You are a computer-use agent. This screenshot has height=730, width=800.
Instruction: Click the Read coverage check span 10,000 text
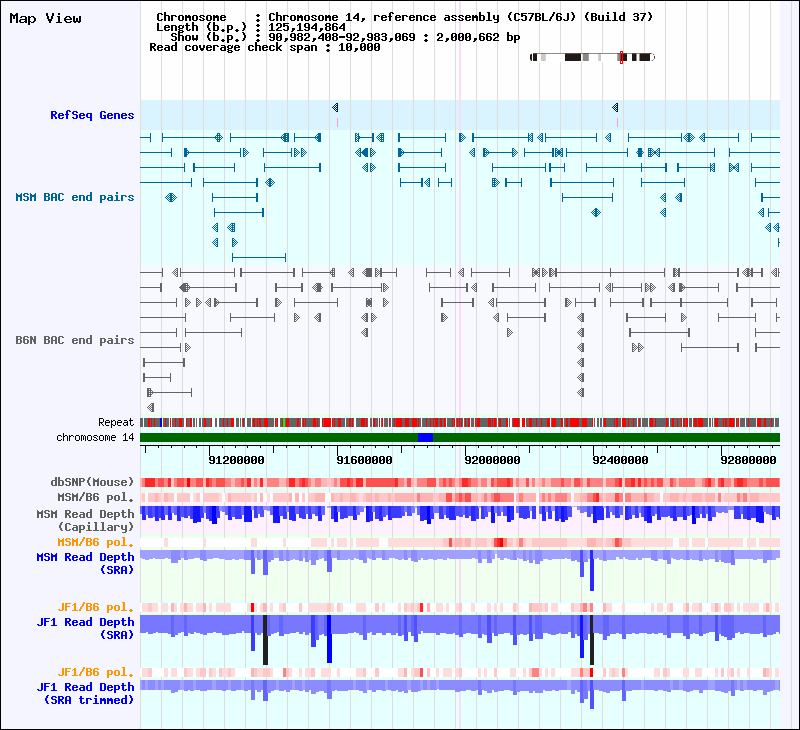pyautogui.click(x=265, y=47)
